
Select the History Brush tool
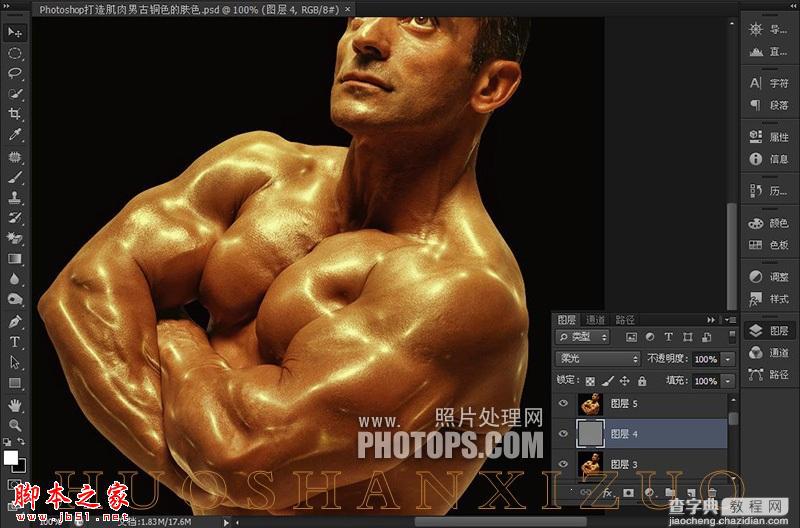tap(15, 218)
